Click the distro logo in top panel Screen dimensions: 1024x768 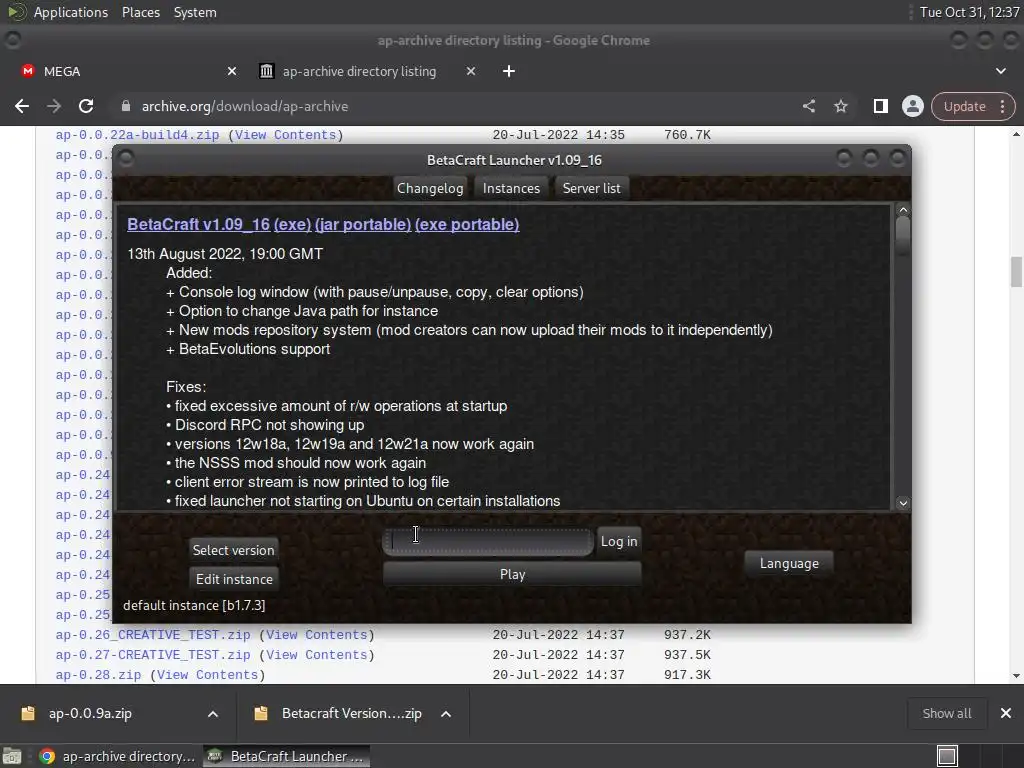(16, 12)
